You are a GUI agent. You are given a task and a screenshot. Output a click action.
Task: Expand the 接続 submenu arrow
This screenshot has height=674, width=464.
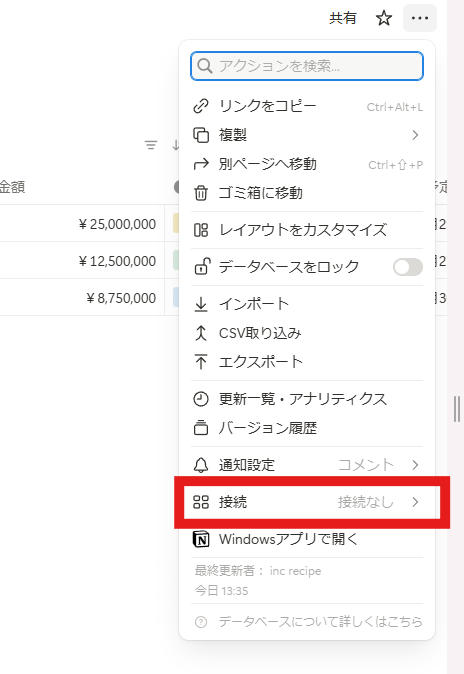click(415, 502)
